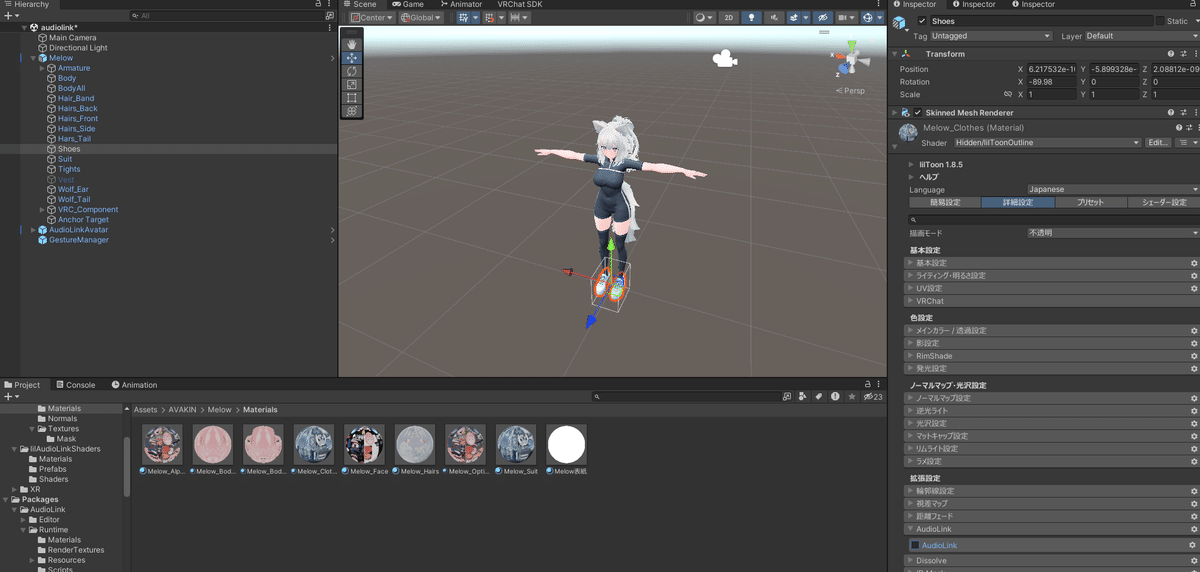
Task: Enable the AudioLink checkbox
Action: (914, 545)
